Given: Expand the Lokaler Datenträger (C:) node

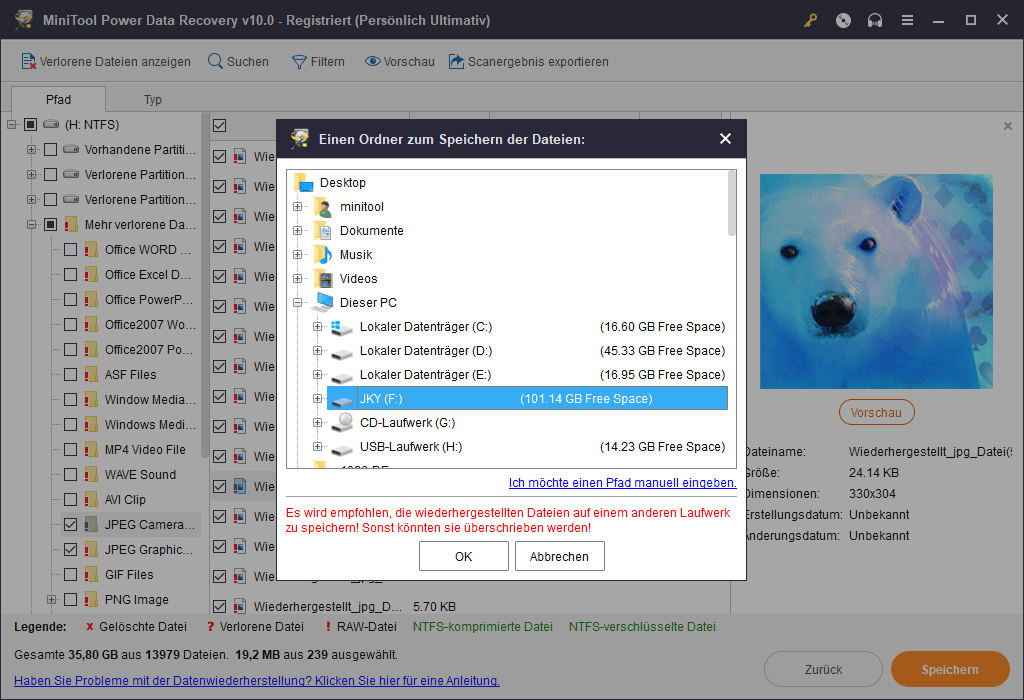Looking at the screenshot, I should (x=318, y=327).
